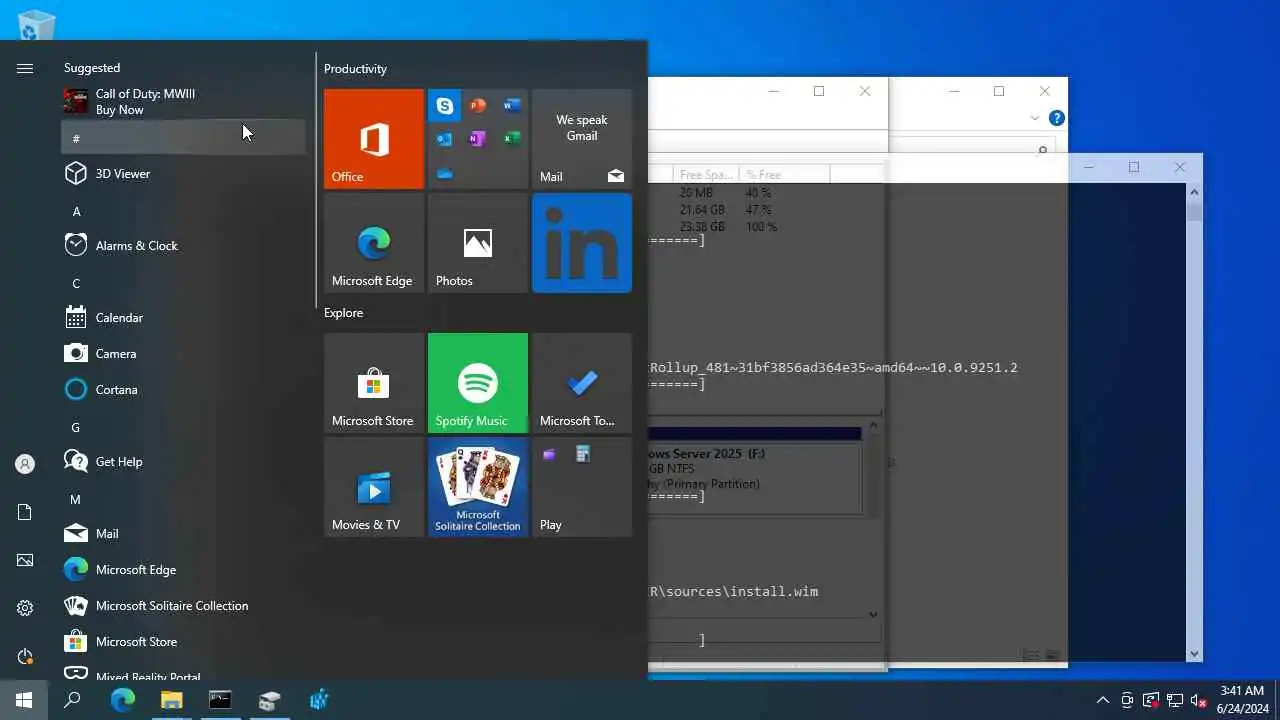This screenshot has height=720, width=1280.
Task: Click % Free column header in background window
Action: point(784,174)
